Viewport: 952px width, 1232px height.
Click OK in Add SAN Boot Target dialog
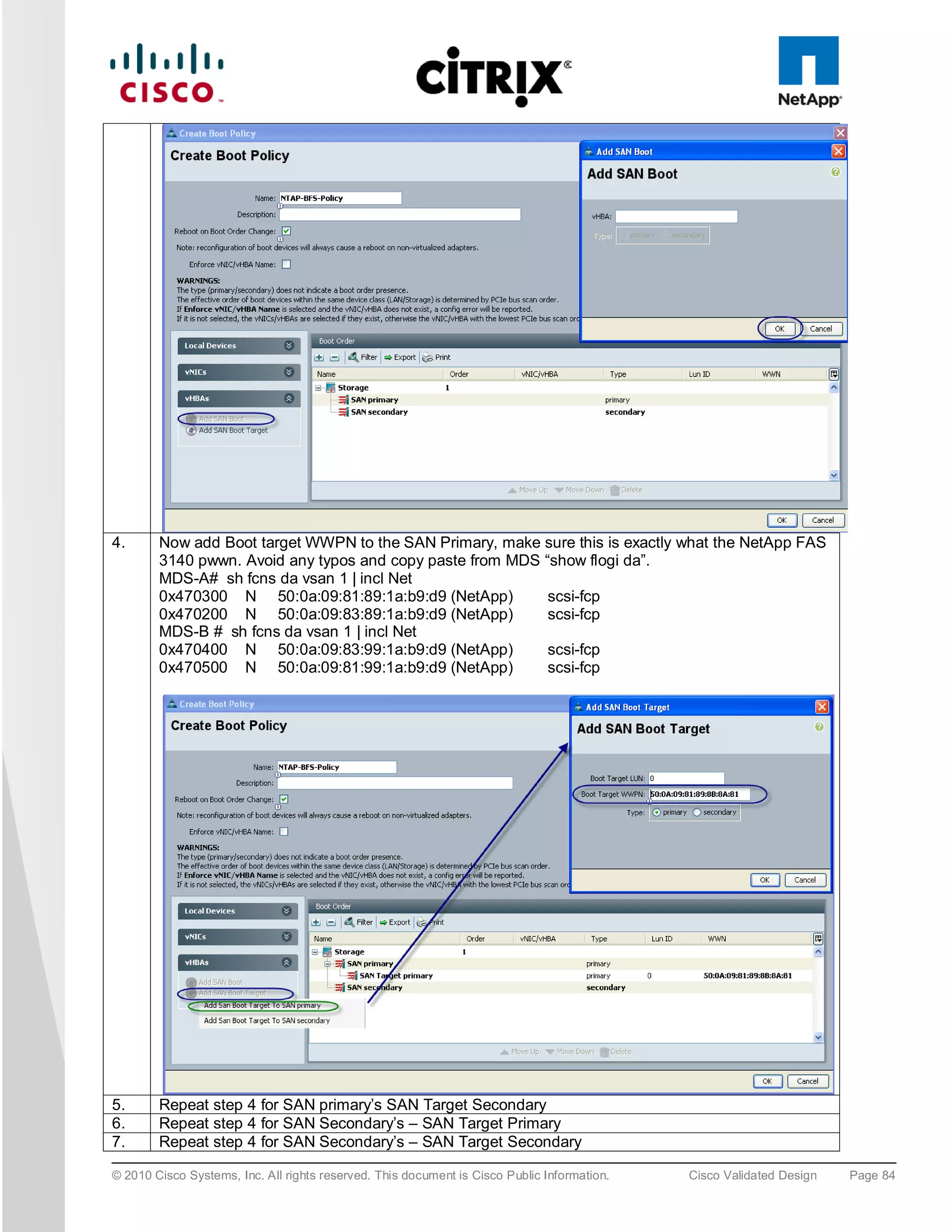(x=765, y=880)
